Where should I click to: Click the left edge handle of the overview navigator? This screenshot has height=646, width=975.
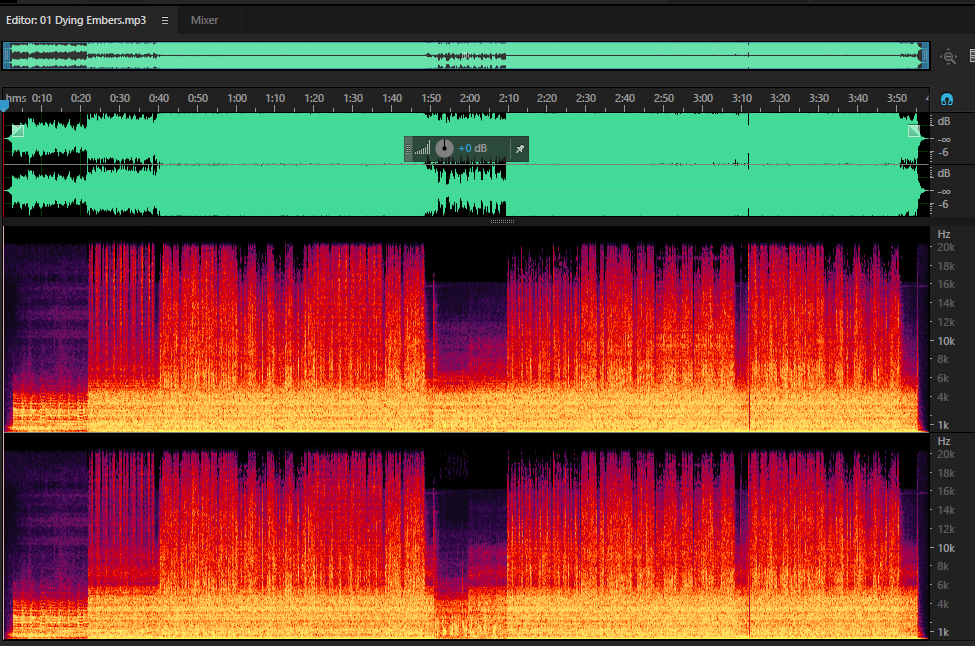pyautogui.click(x=7, y=56)
